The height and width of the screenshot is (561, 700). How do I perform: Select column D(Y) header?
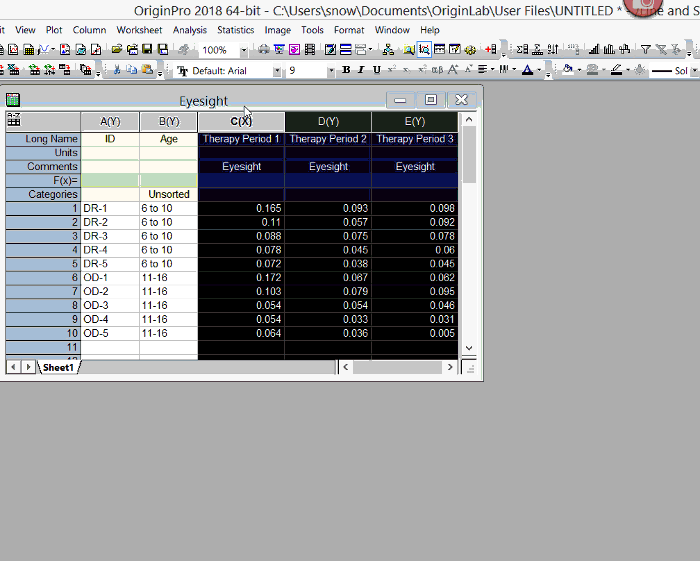(328, 121)
